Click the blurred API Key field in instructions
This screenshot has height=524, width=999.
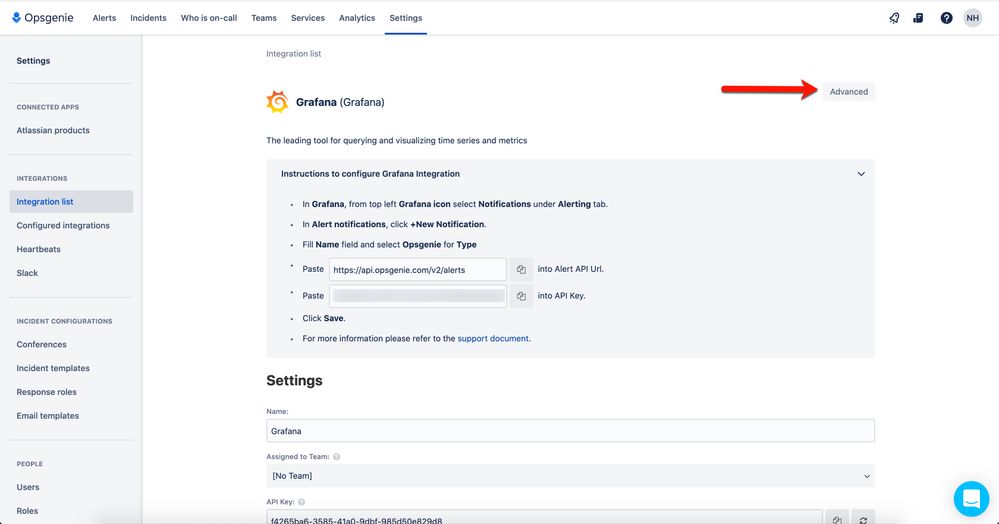tap(418, 296)
